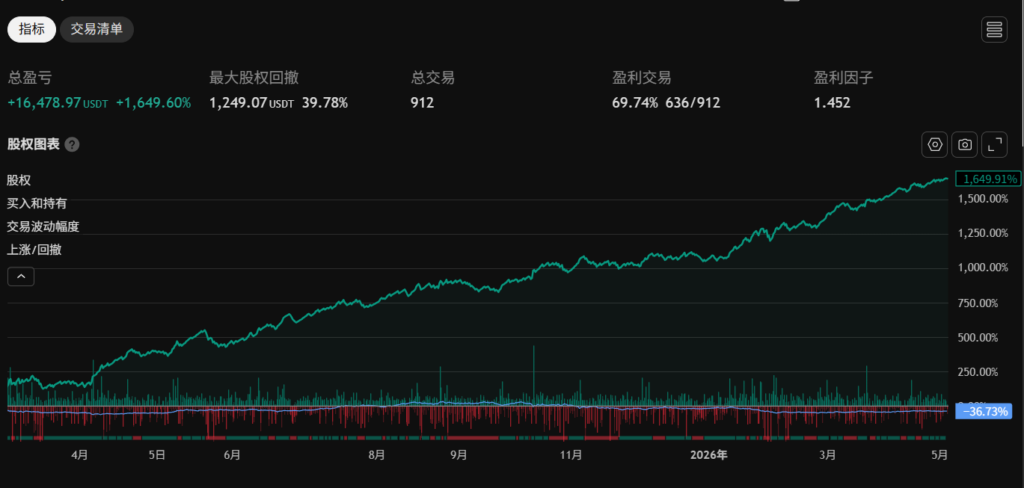Toggle the 股权 equity series

(18, 180)
